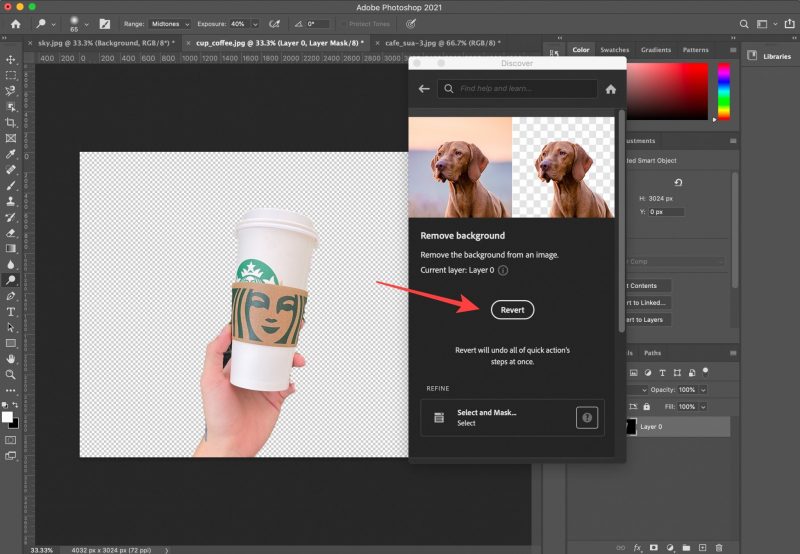Select the Gradient tool
The image size is (800, 554).
[10, 248]
